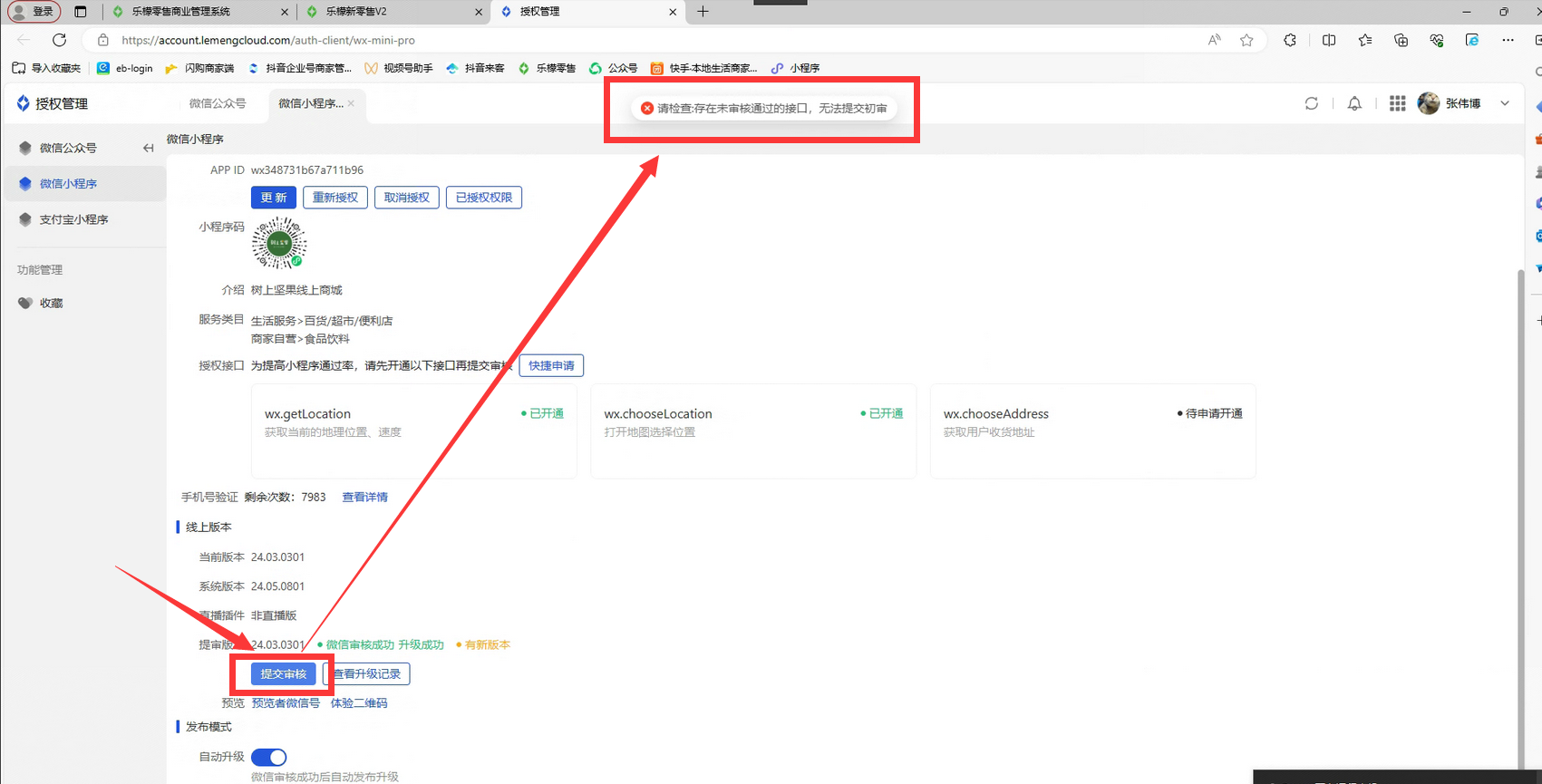Viewport: 1542px width, 784px height.
Task: Open the Favorites list icon
Action: point(1365,40)
